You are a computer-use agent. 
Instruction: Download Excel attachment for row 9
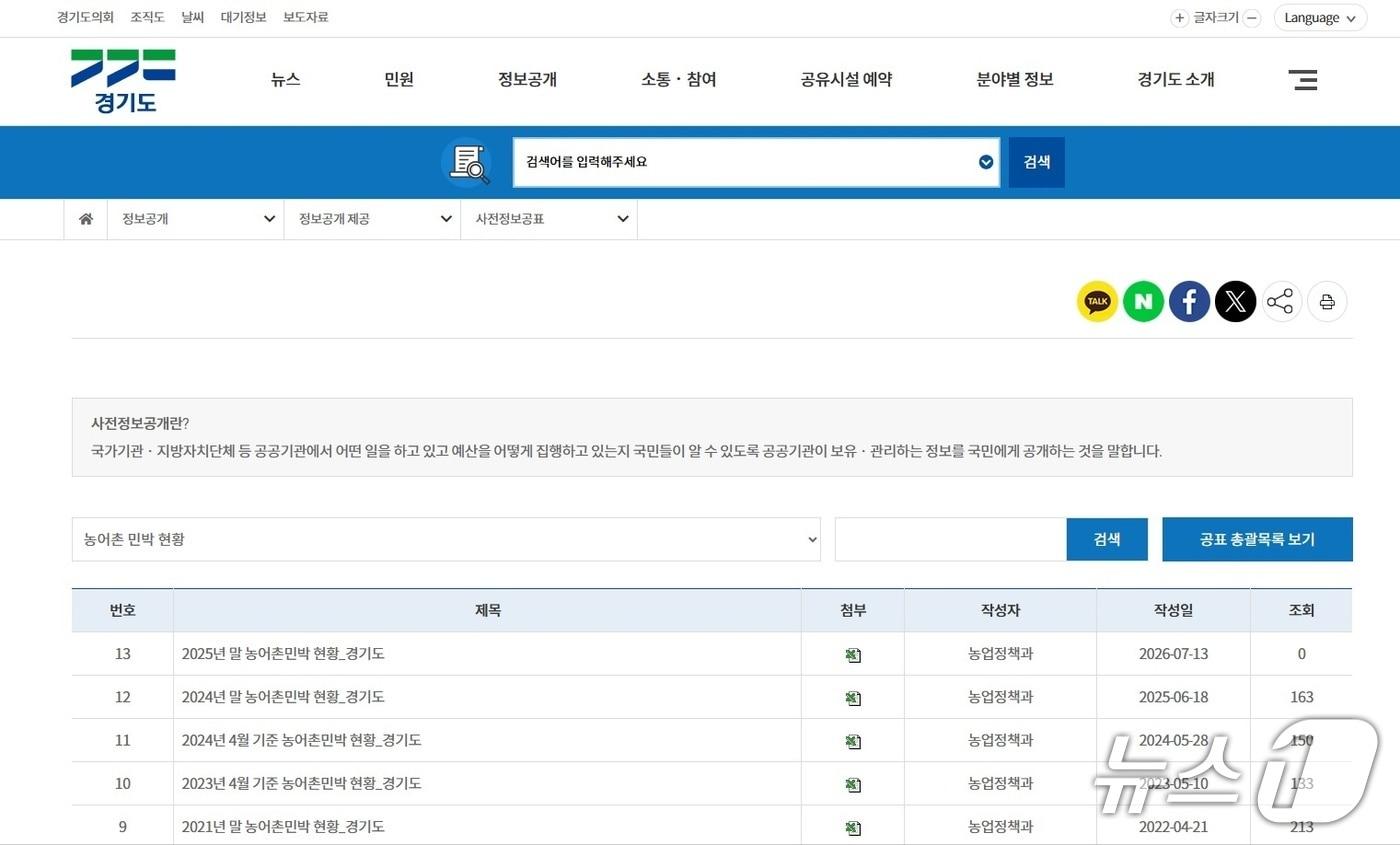click(x=853, y=827)
